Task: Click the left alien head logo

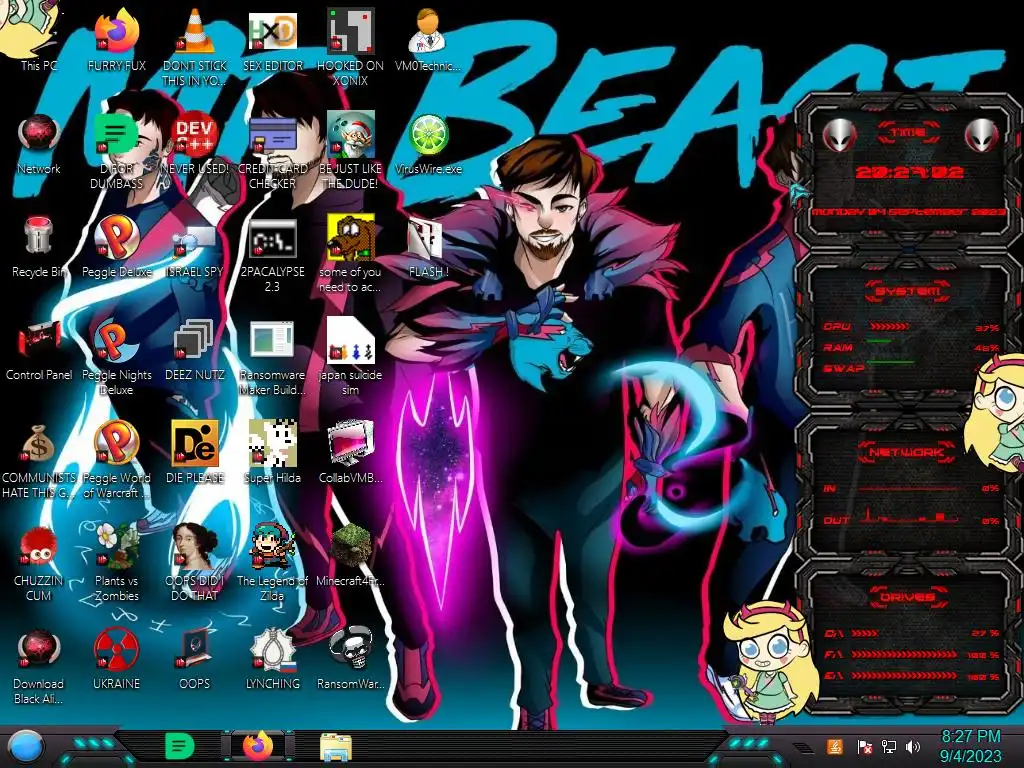Action: [840, 136]
